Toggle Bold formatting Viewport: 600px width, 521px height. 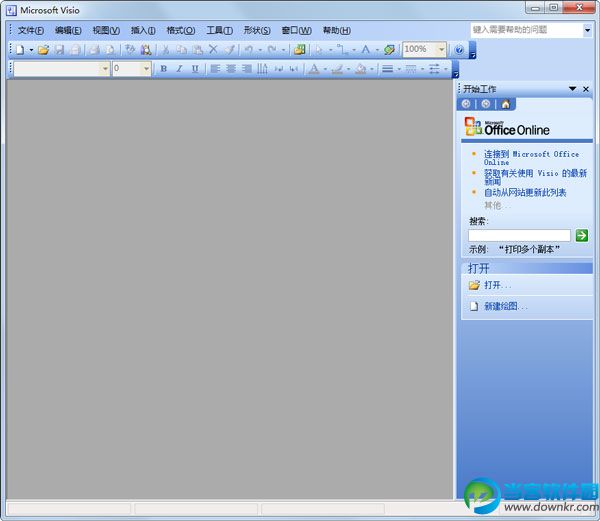[163, 69]
